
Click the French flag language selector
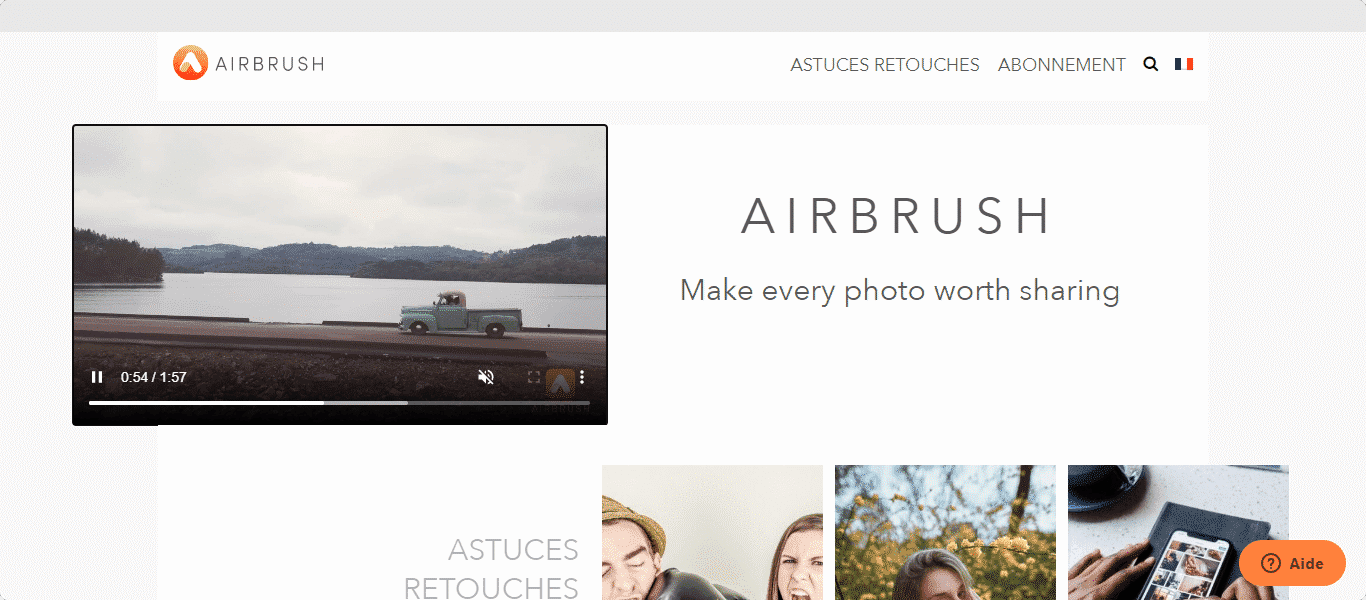(1184, 64)
